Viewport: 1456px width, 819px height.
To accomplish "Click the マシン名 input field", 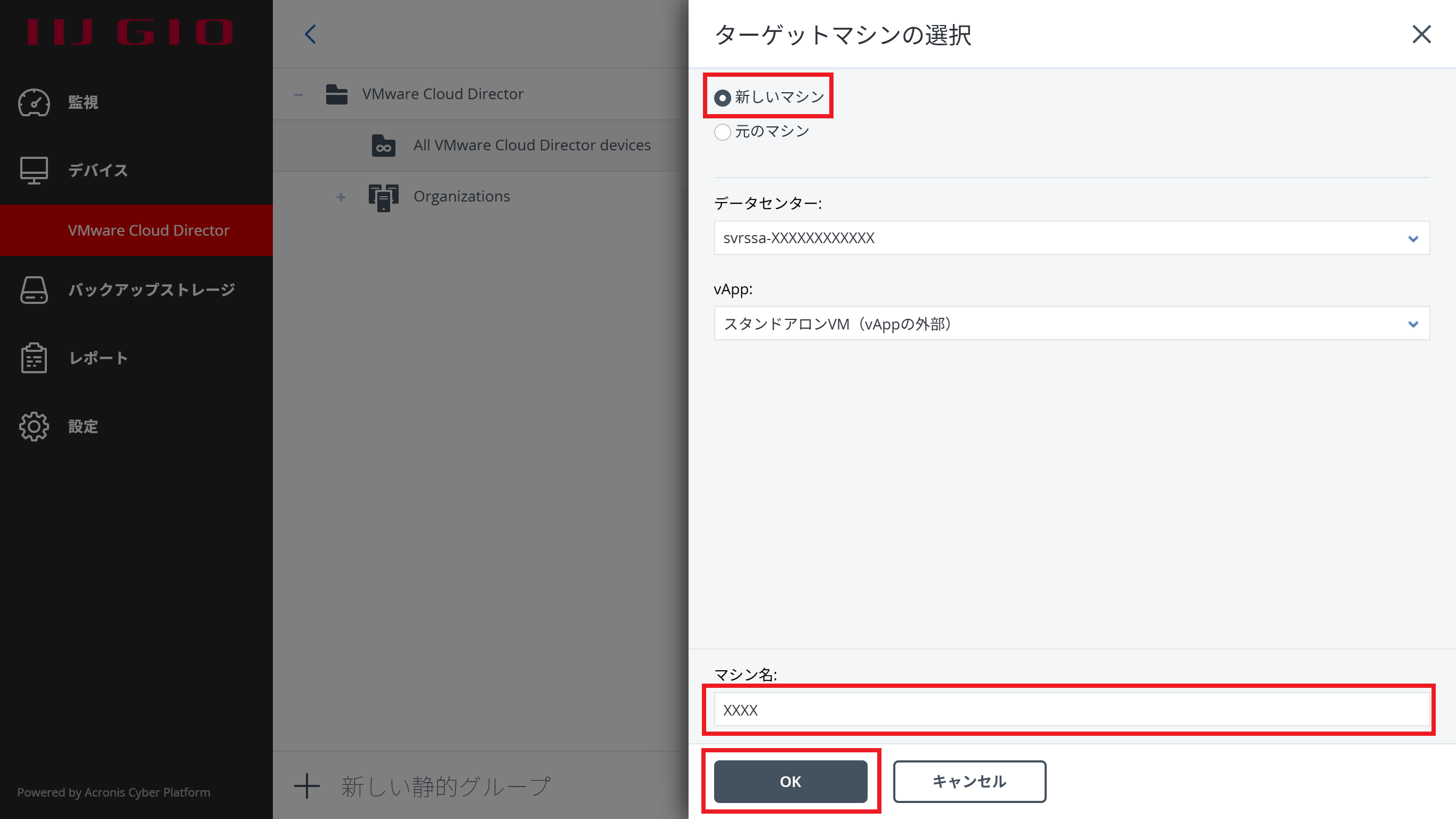I will pos(1071,709).
